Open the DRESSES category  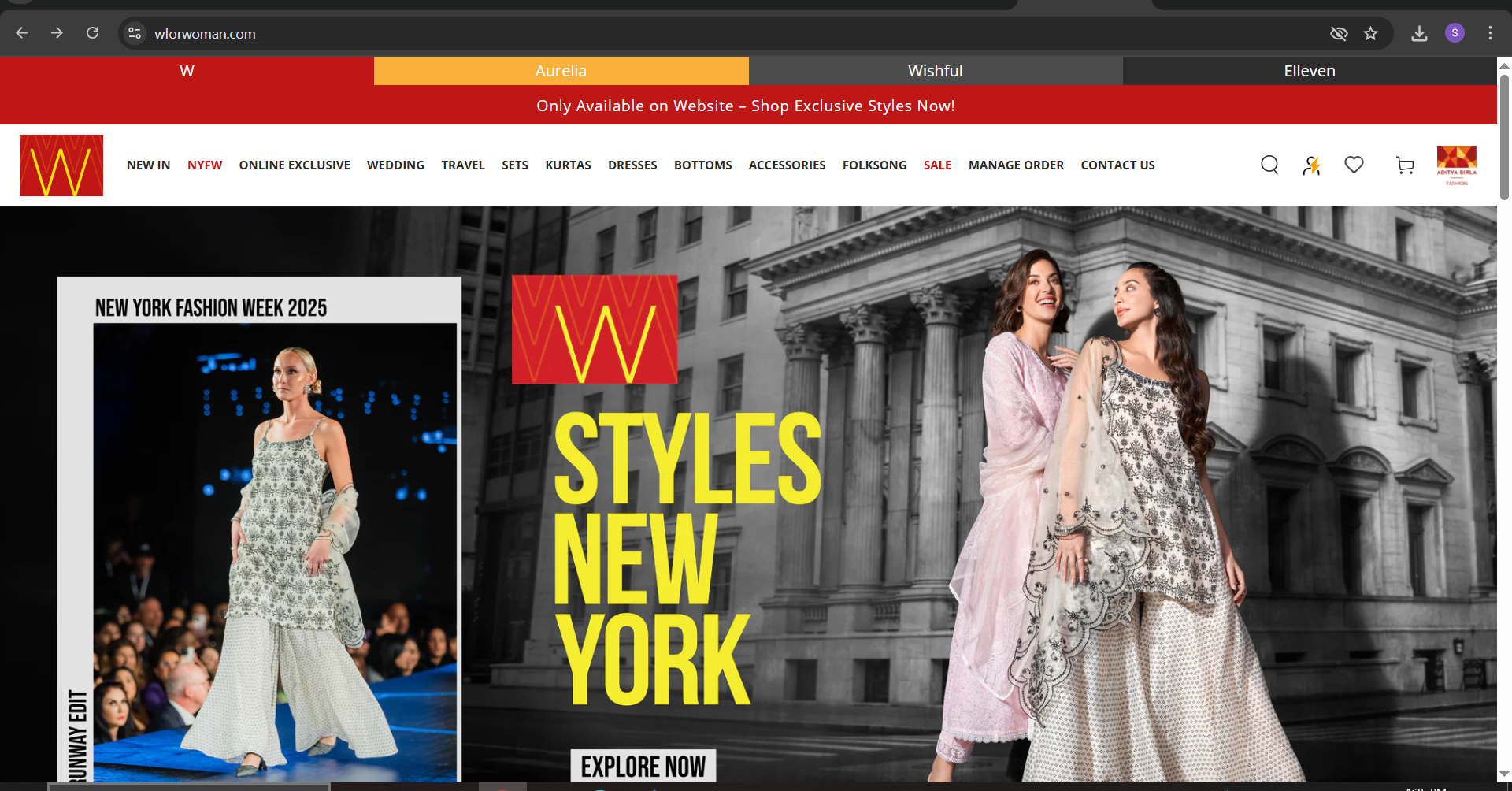[x=632, y=165]
